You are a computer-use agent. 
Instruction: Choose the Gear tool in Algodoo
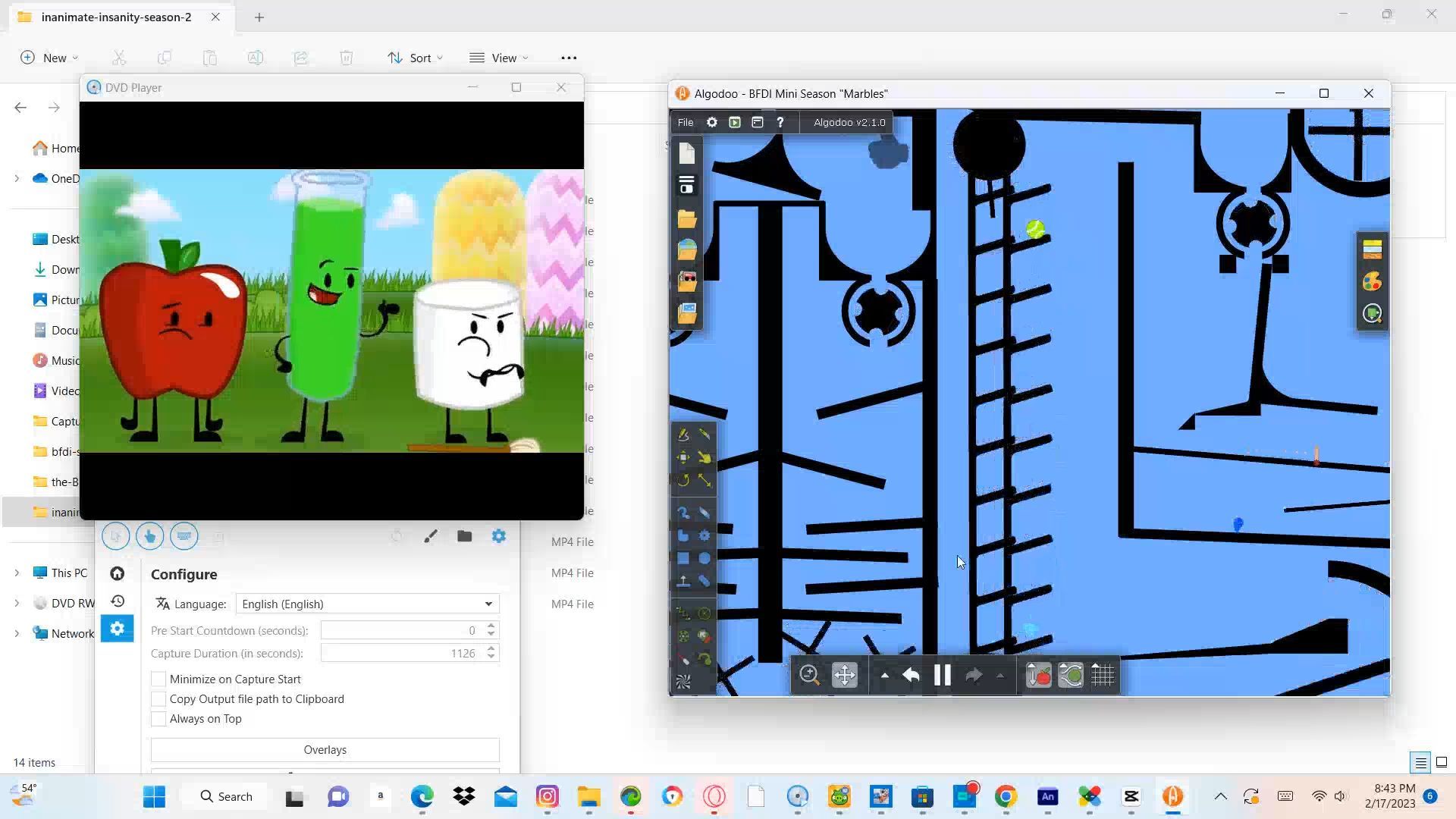tap(704, 536)
